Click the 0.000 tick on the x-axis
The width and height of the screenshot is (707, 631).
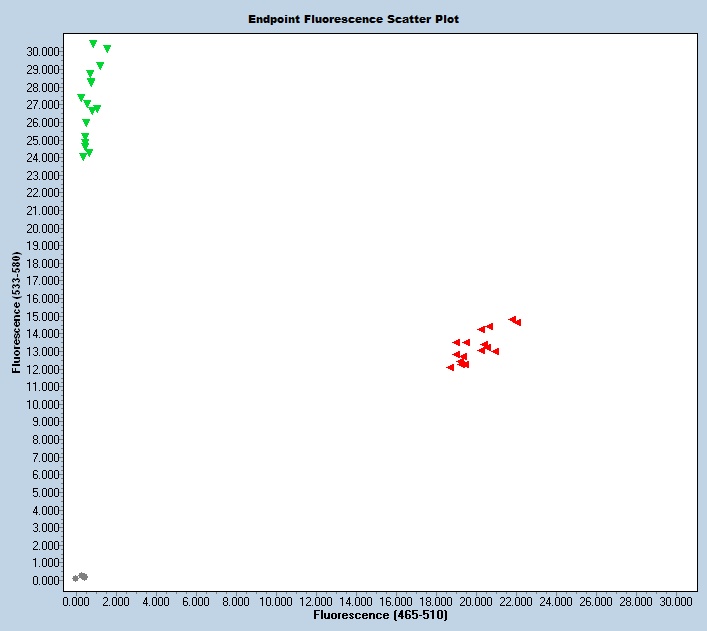[76, 602]
